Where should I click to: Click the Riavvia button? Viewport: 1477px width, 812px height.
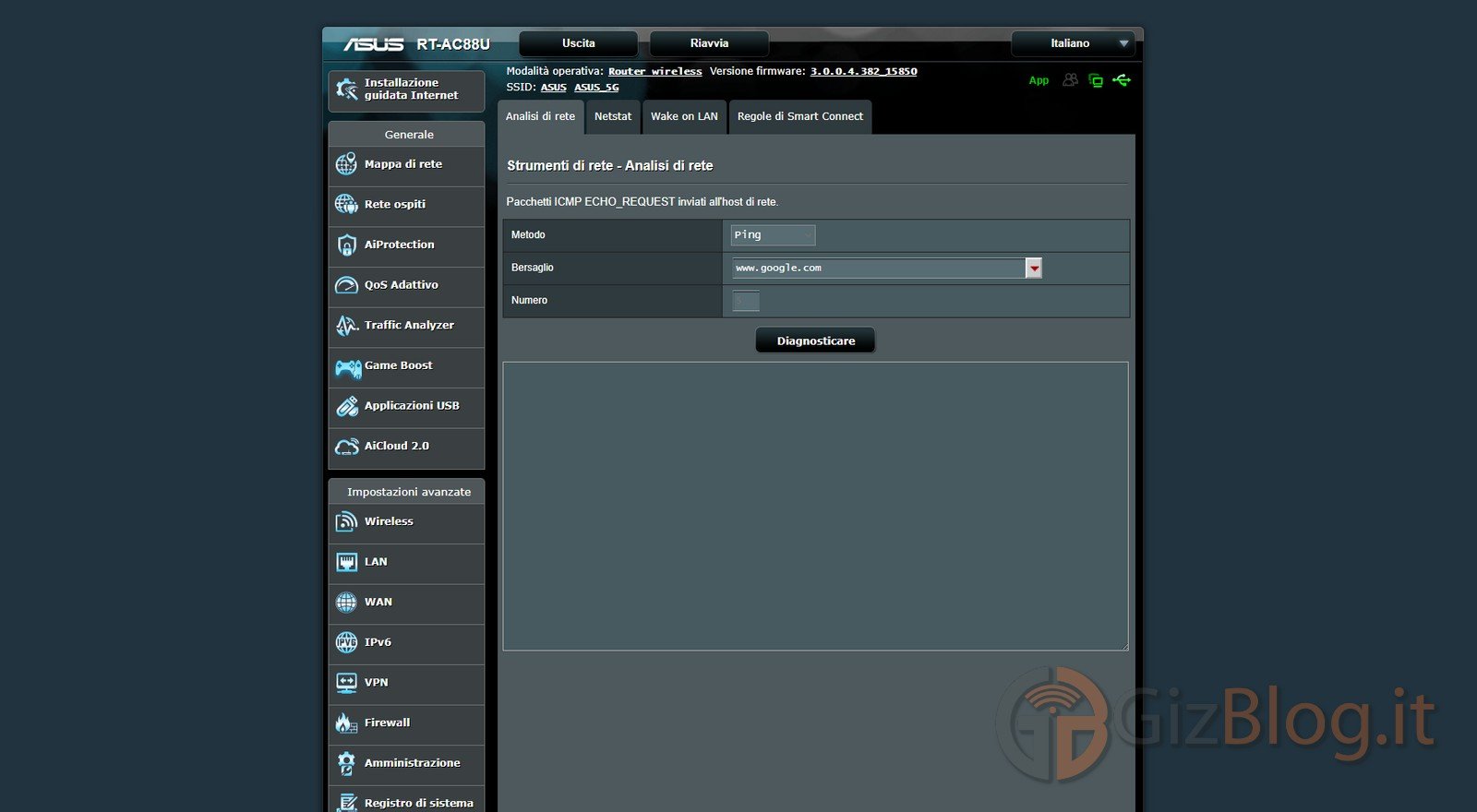coord(709,43)
